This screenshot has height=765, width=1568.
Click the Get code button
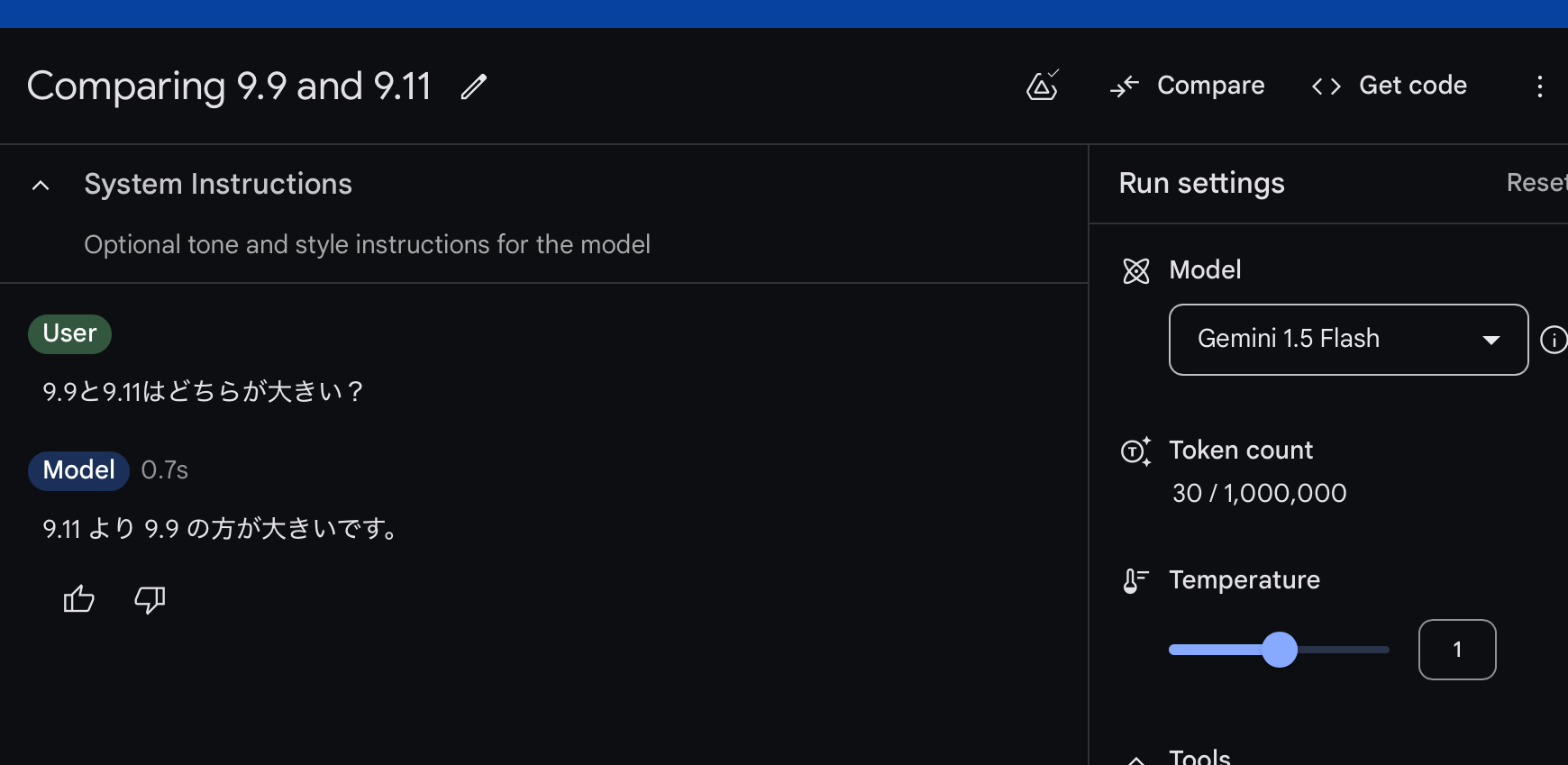[x=1390, y=86]
